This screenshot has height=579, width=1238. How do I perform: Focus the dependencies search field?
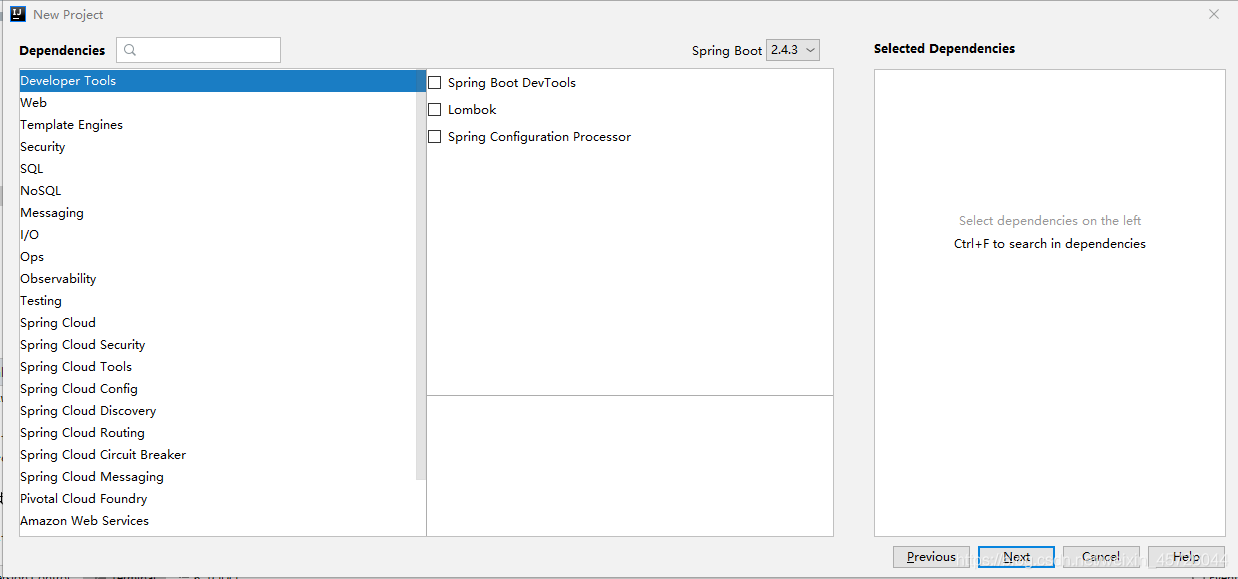coord(198,50)
